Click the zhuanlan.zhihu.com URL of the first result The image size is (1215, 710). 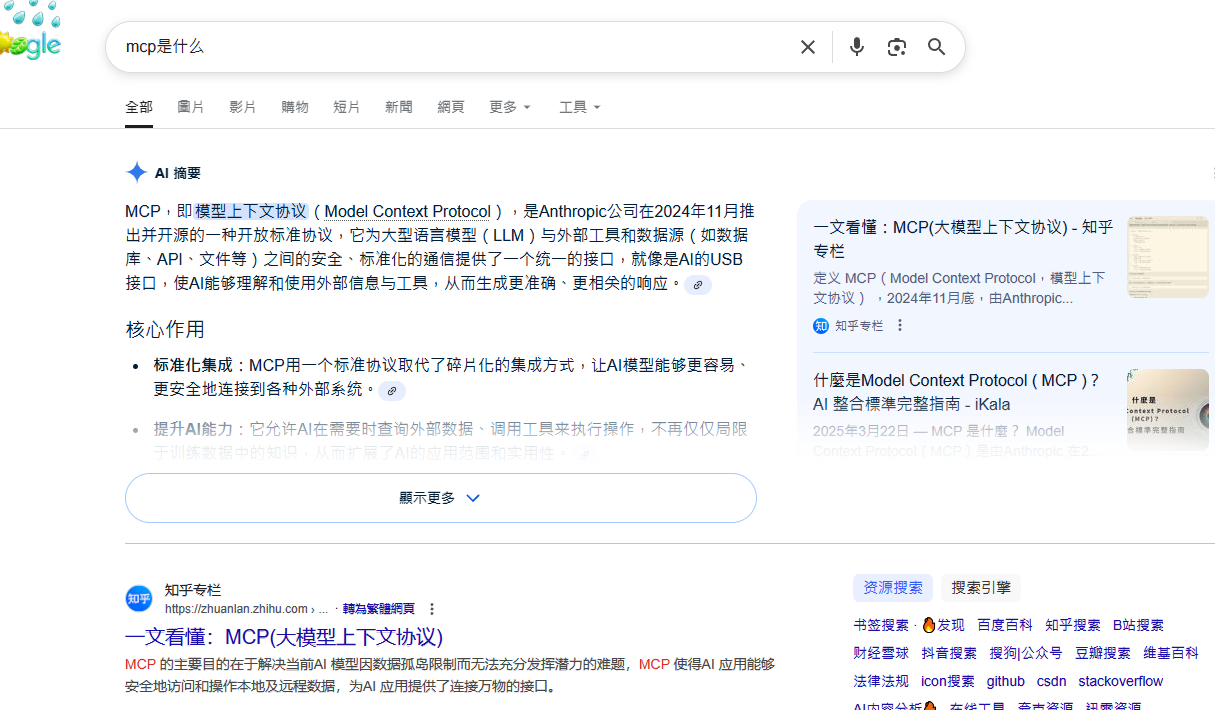pyautogui.click(x=246, y=609)
